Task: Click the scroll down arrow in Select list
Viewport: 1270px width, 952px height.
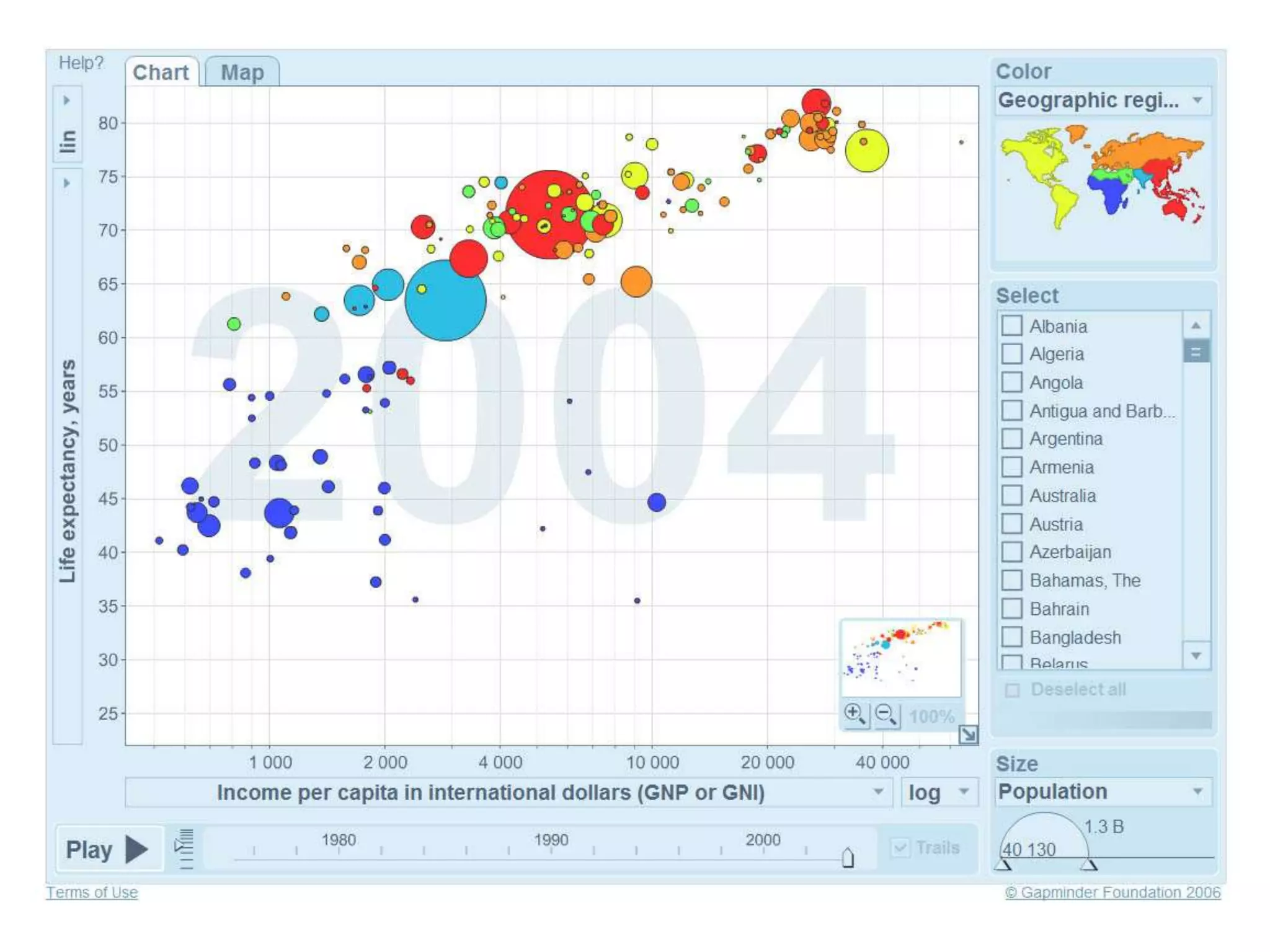Action: click(1196, 656)
